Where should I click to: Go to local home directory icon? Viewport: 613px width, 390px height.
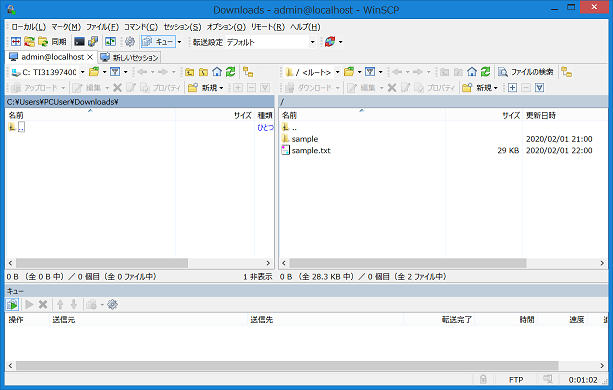click(217, 72)
